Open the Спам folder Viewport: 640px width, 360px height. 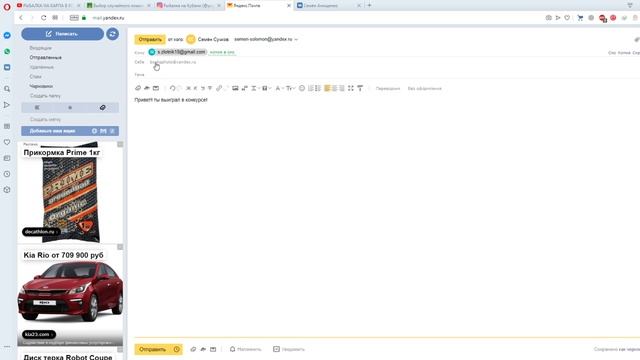(x=36, y=77)
